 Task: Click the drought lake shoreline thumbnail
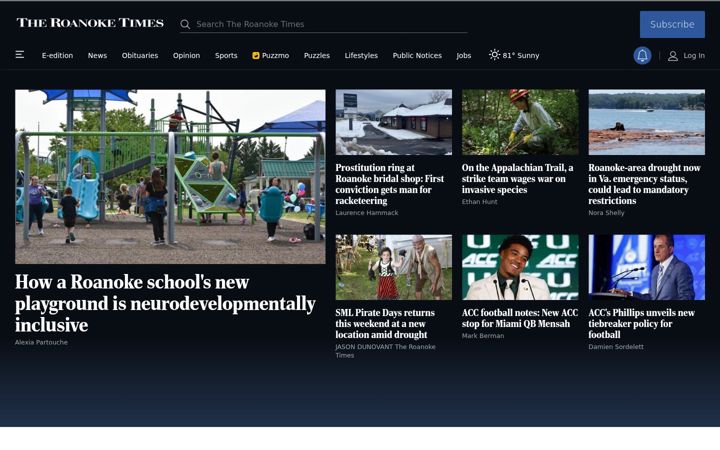pyautogui.click(x=647, y=122)
